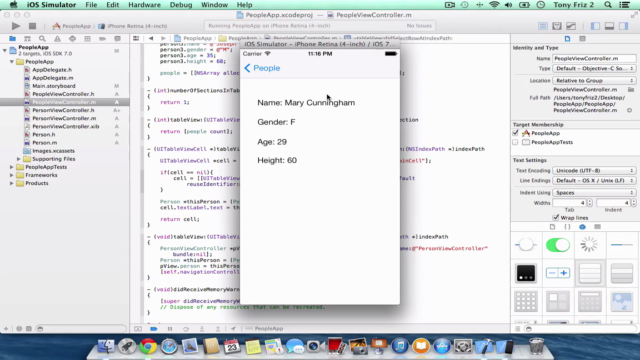Open the Symbol navigator tab
The image size is (640, 360).
[27, 38]
